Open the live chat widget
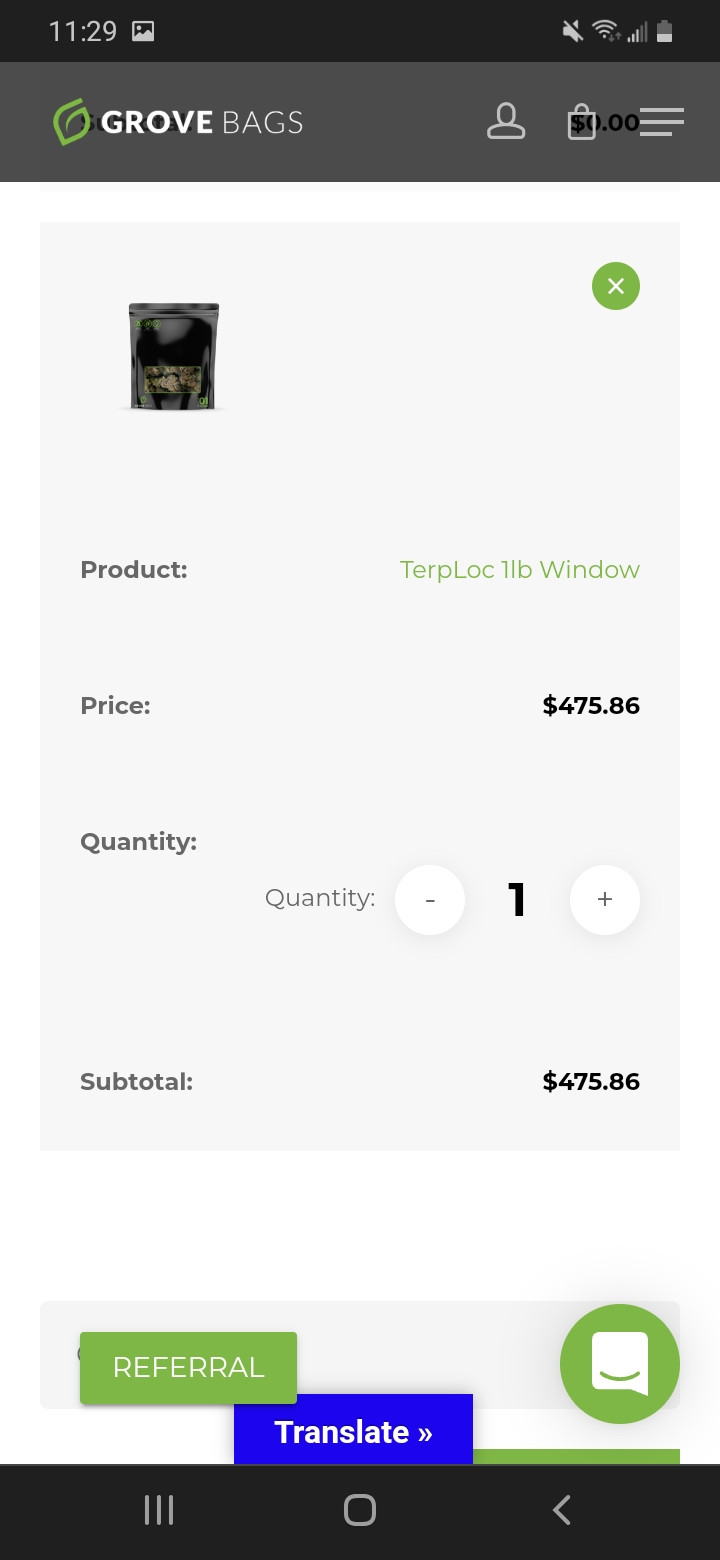Viewport: 720px width, 1560px height. coord(620,1364)
